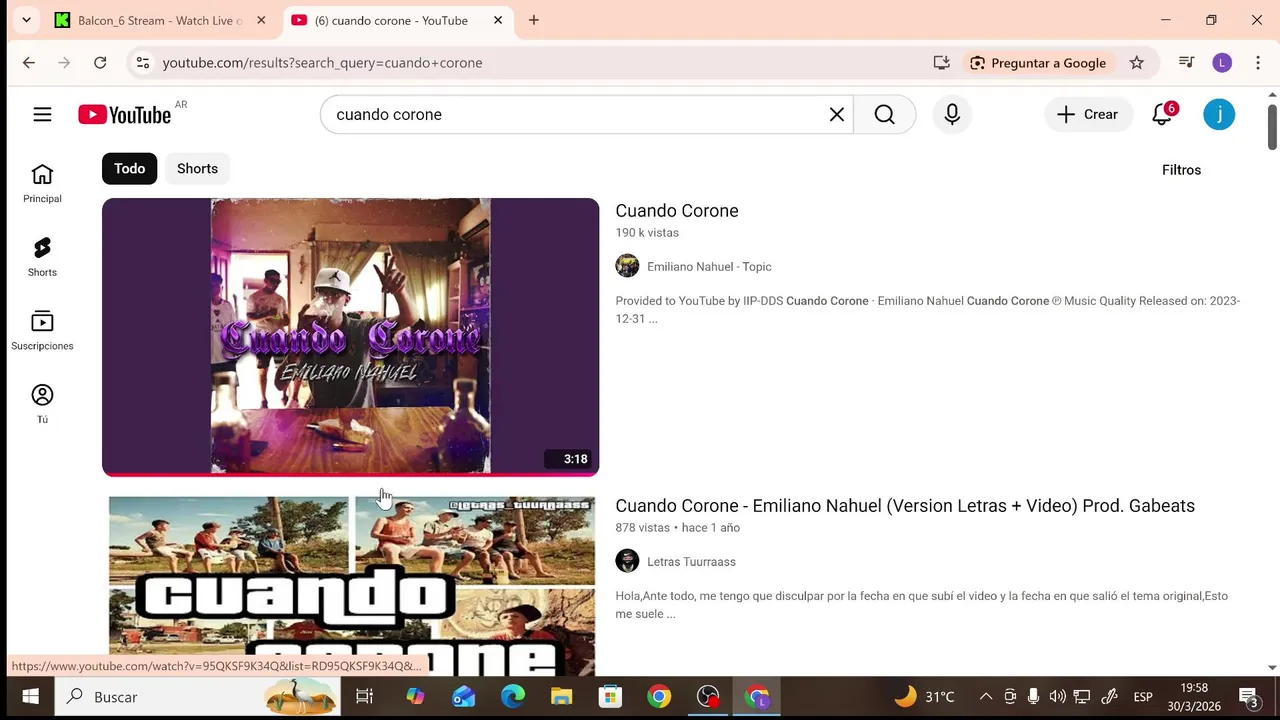The height and width of the screenshot is (720, 1280).
Task: Clear the search box with the X
Action: click(x=837, y=115)
